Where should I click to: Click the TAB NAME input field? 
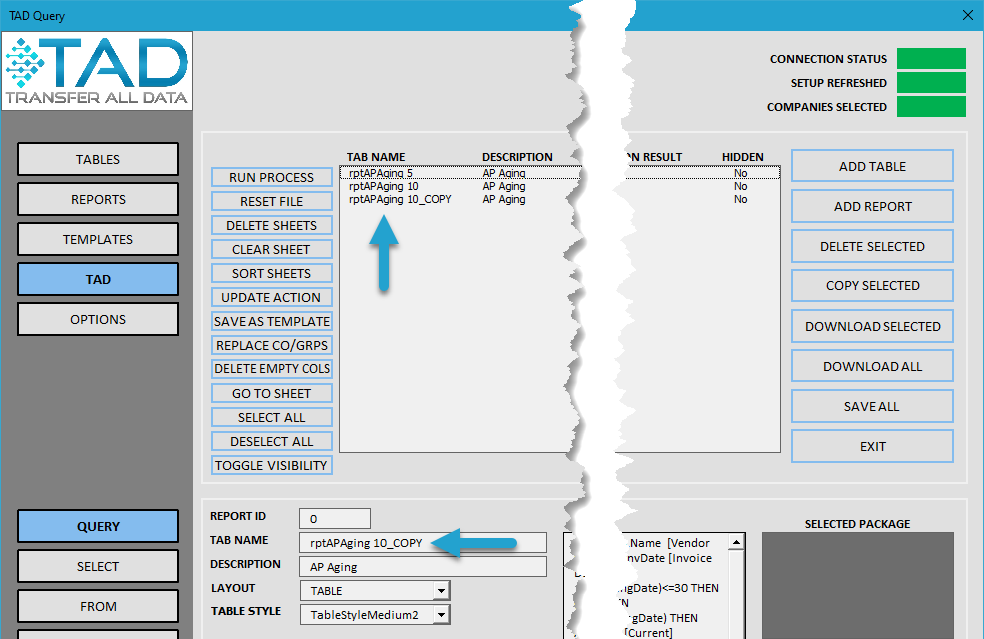(423, 543)
